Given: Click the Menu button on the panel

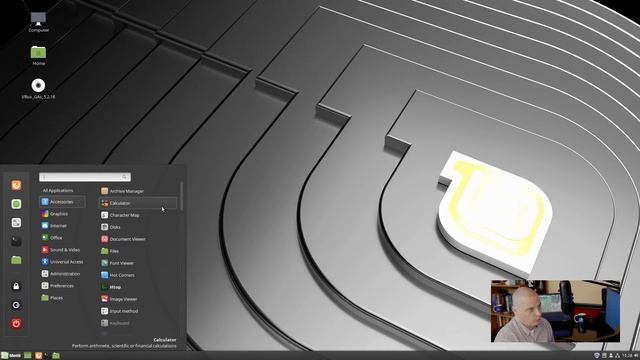Looking at the screenshot, I should [11, 356].
